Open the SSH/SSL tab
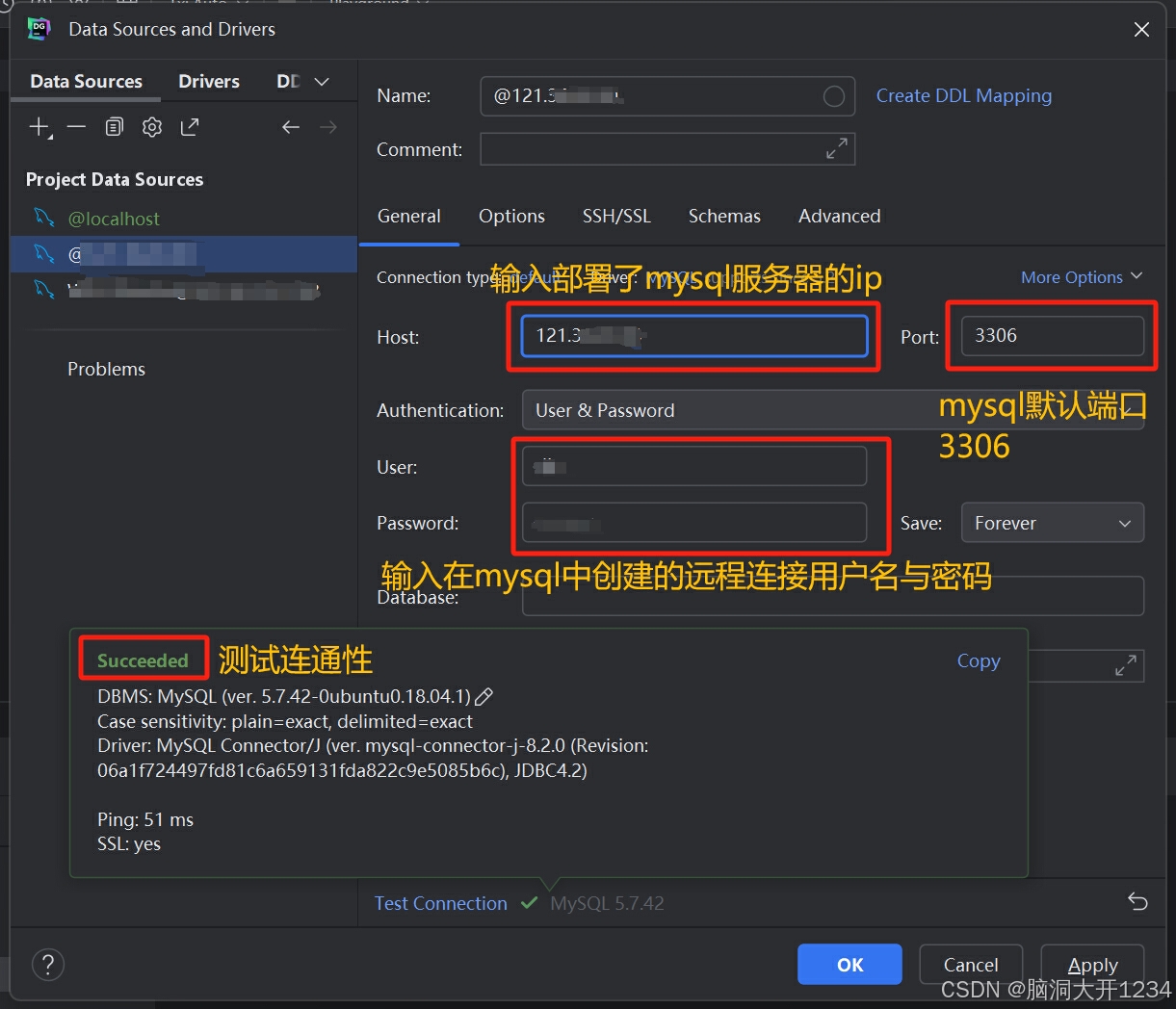Image resolution: width=1176 pixels, height=1009 pixels. point(616,217)
